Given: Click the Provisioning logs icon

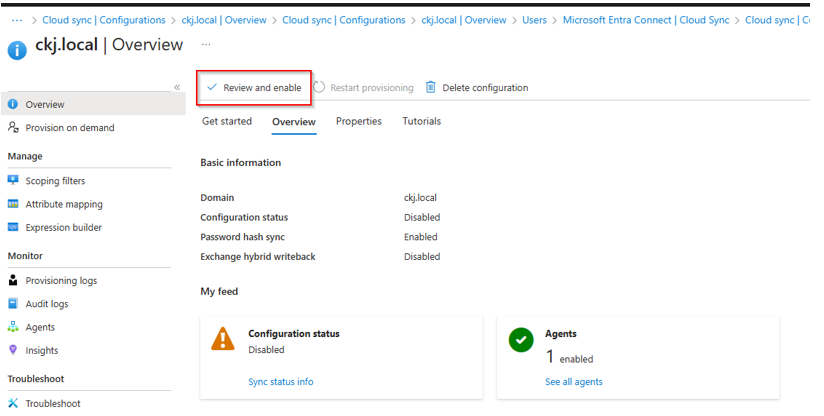Looking at the screenshot, I should pos(13,281).
